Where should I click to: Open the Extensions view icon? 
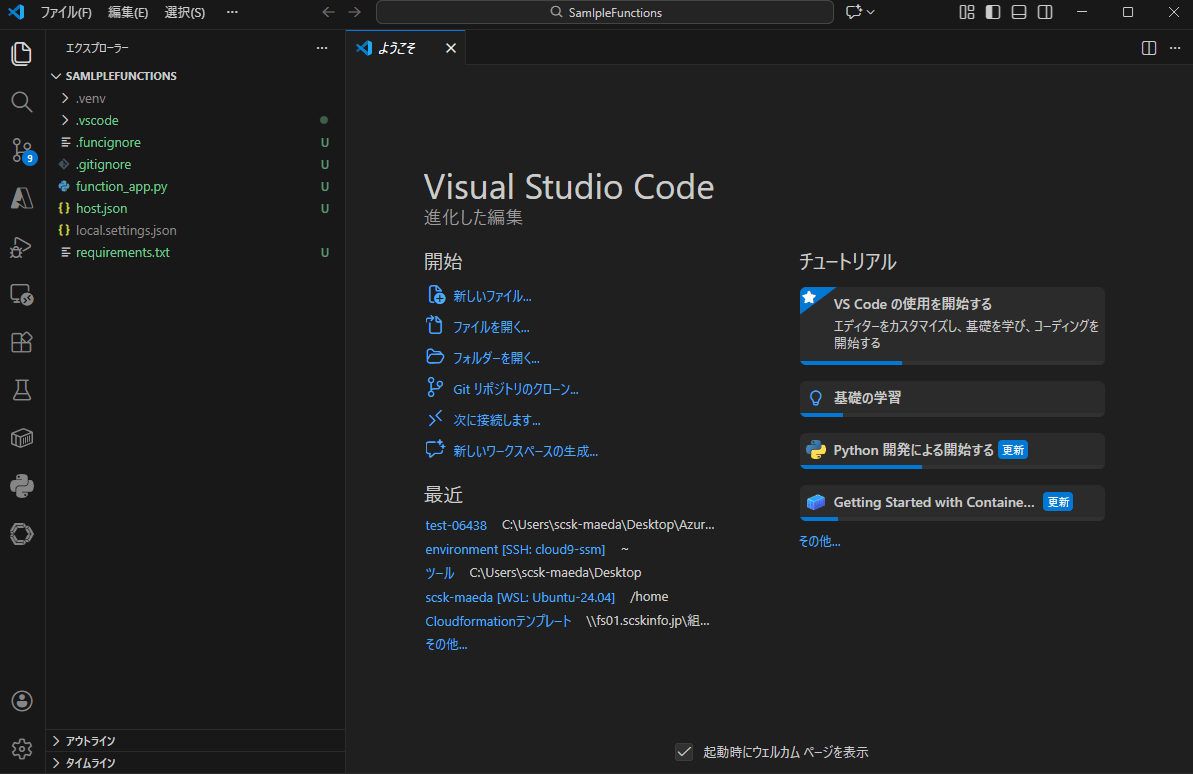(x=22, y=343)
